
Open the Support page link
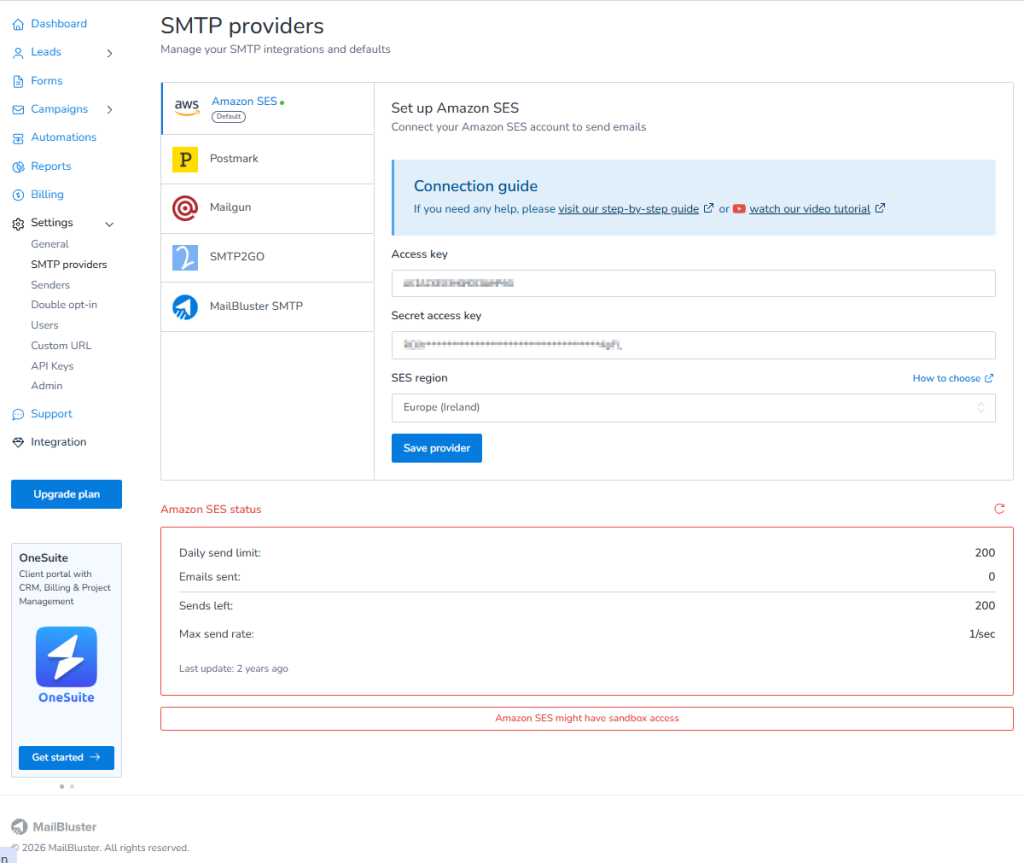point(52,414)
